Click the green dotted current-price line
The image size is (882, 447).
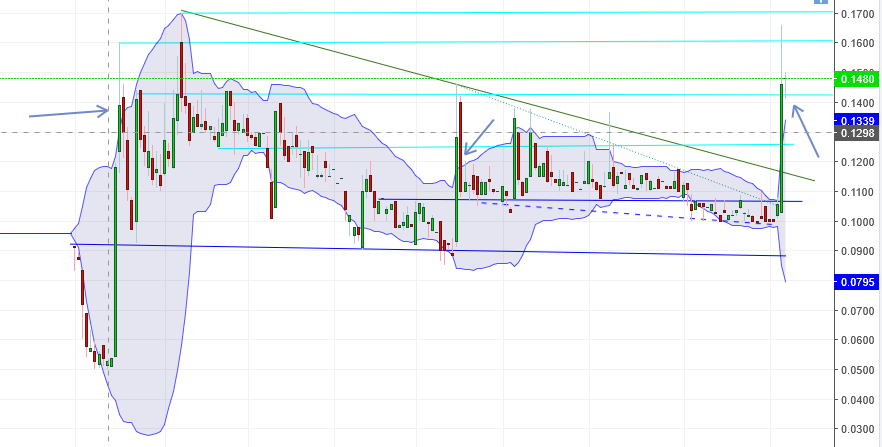[416, 79]
